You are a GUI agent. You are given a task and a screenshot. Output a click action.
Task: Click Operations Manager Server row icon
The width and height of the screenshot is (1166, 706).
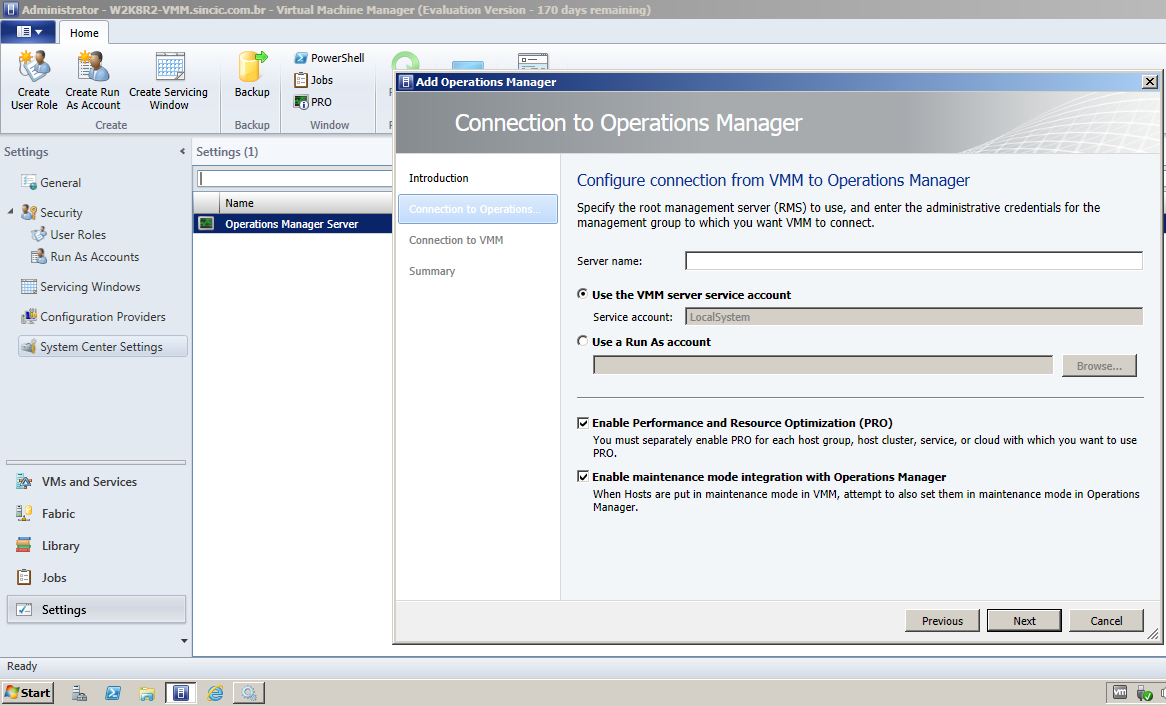tap(206, 224)
